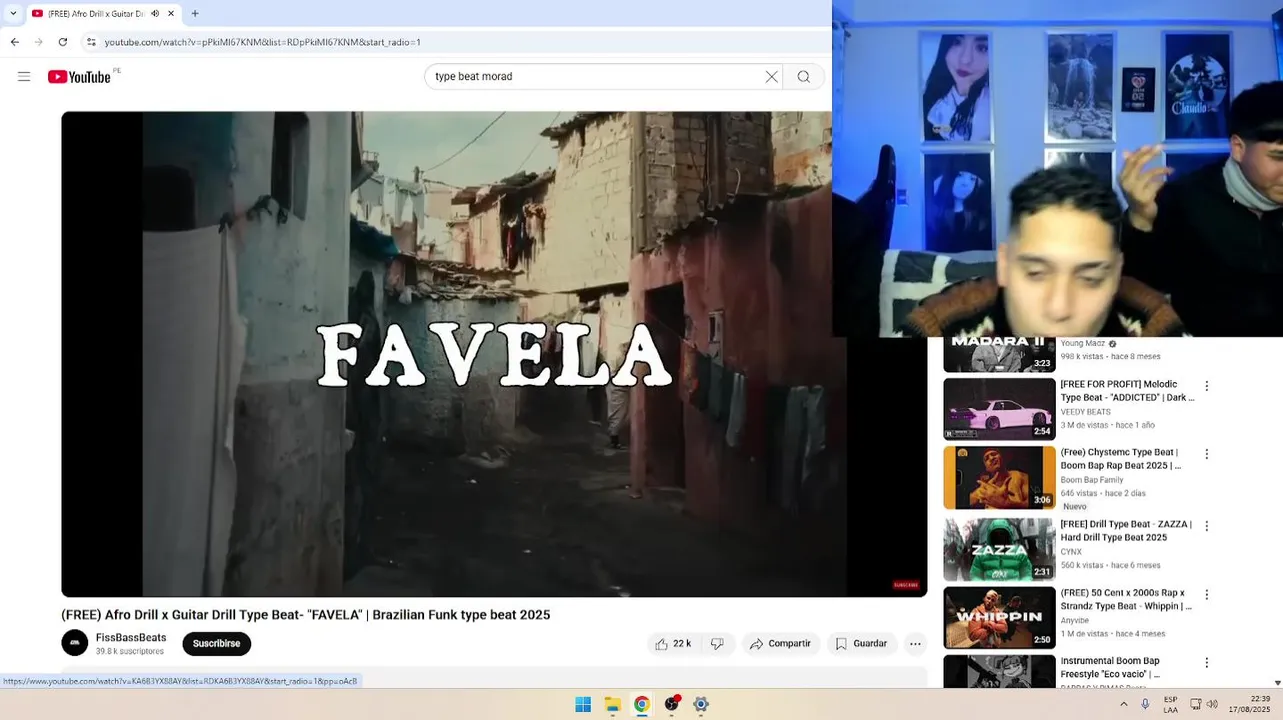The height and width of the screenshot is (720, 1283).
Task: Go back with the browser back arrow
Action: [15, 42]
